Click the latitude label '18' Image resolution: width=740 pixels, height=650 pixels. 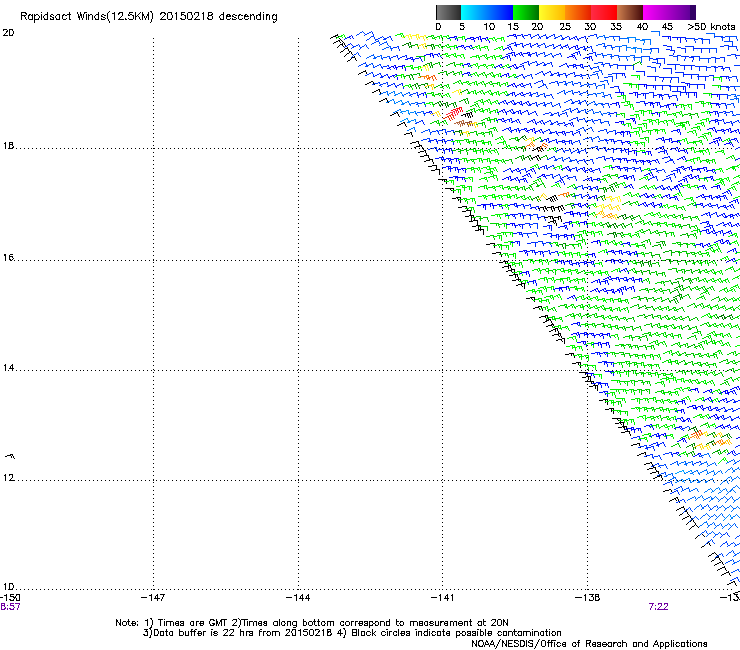[8, 146]
